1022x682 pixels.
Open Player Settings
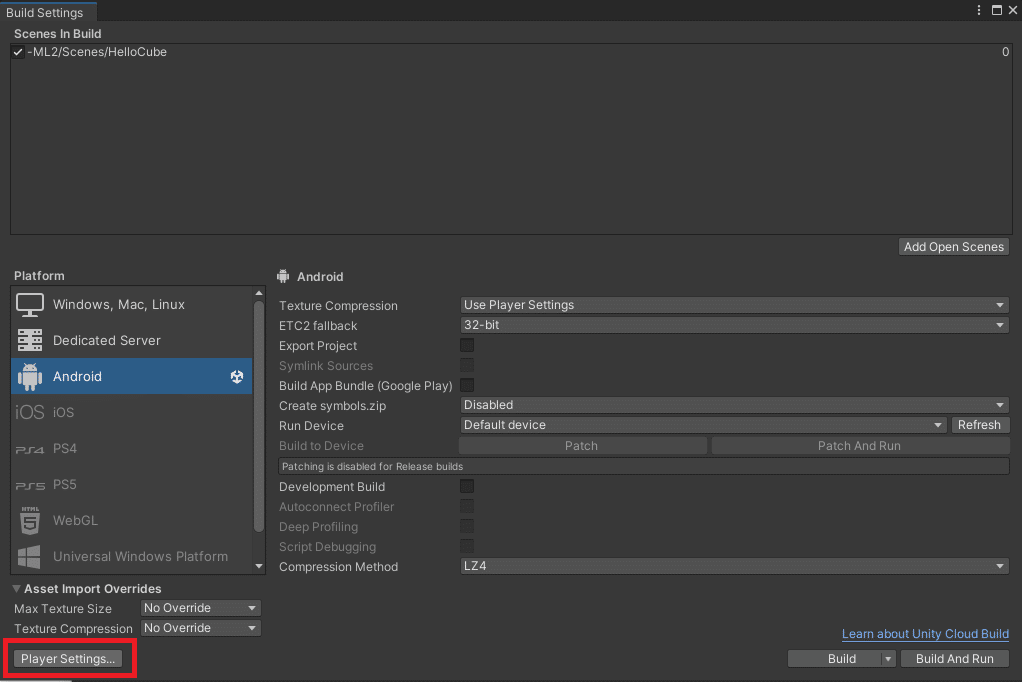(x=68, y=659)
